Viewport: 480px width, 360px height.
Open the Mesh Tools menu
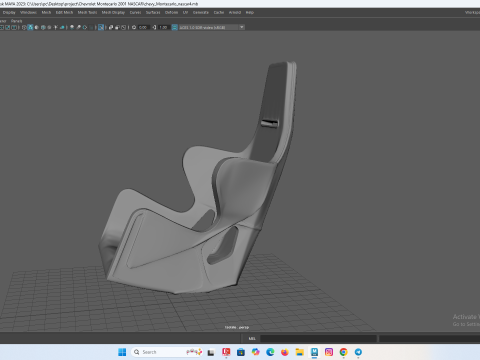(x=87, y=12)
